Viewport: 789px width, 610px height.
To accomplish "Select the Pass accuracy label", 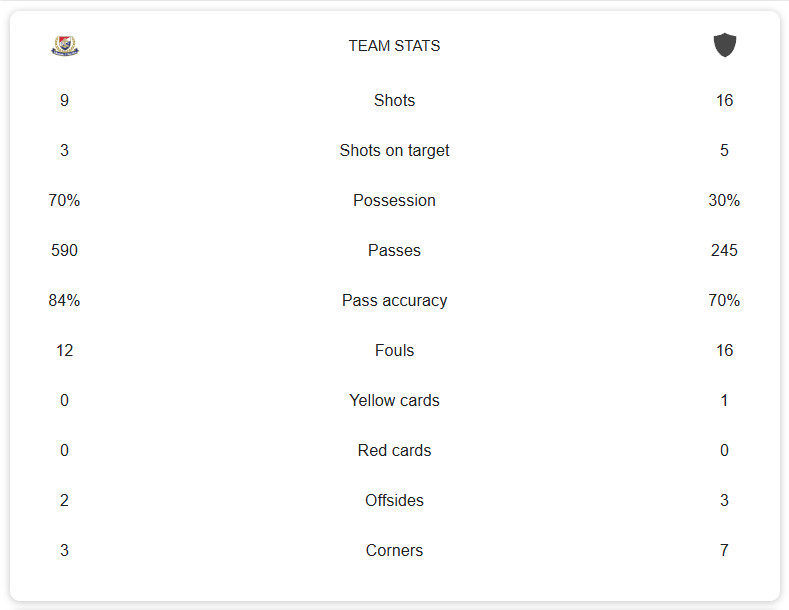I will pyautogui.click(x=394, y=300).
